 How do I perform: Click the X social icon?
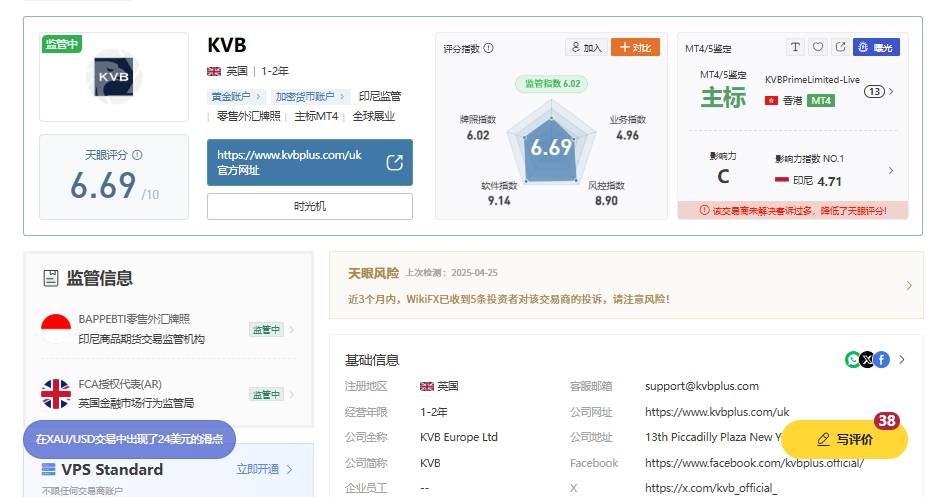click(x=867, y=360)
